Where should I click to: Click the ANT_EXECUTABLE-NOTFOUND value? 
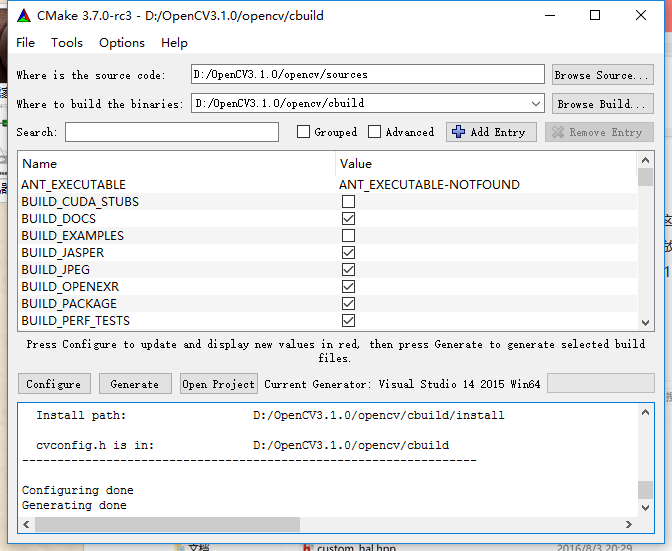(429, 185)
